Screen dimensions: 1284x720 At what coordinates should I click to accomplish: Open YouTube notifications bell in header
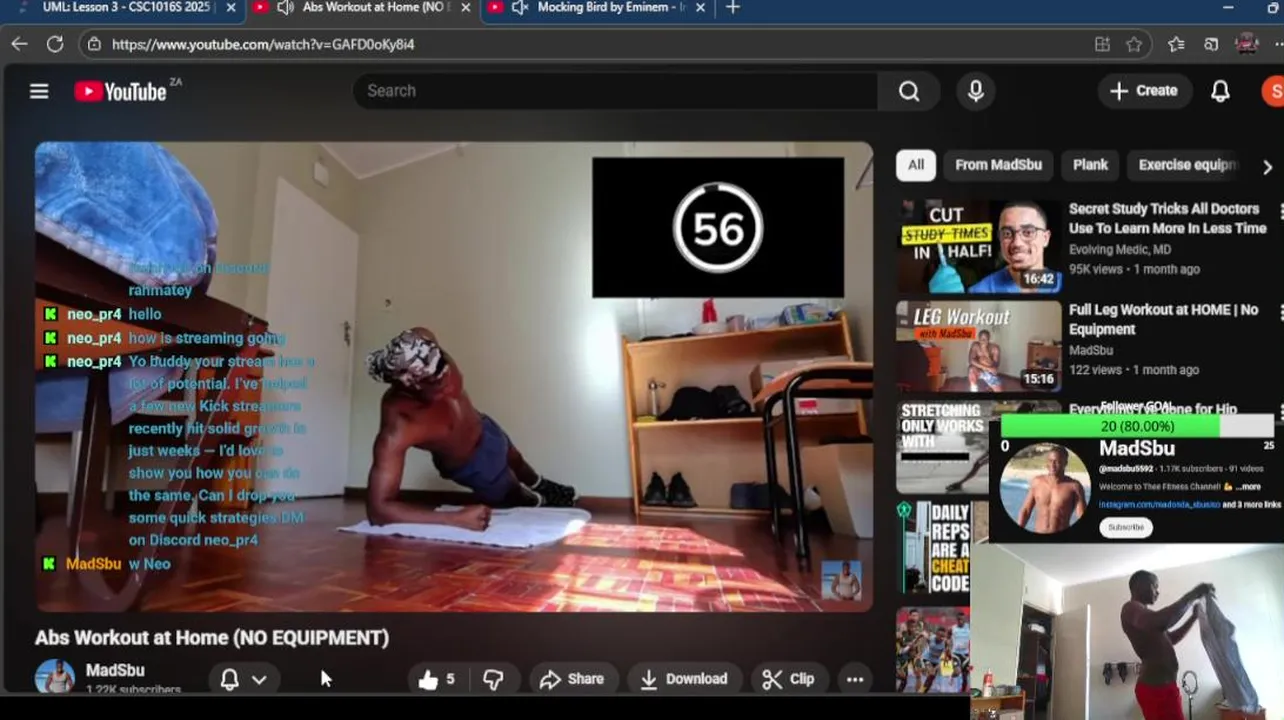click(1220, 91)
